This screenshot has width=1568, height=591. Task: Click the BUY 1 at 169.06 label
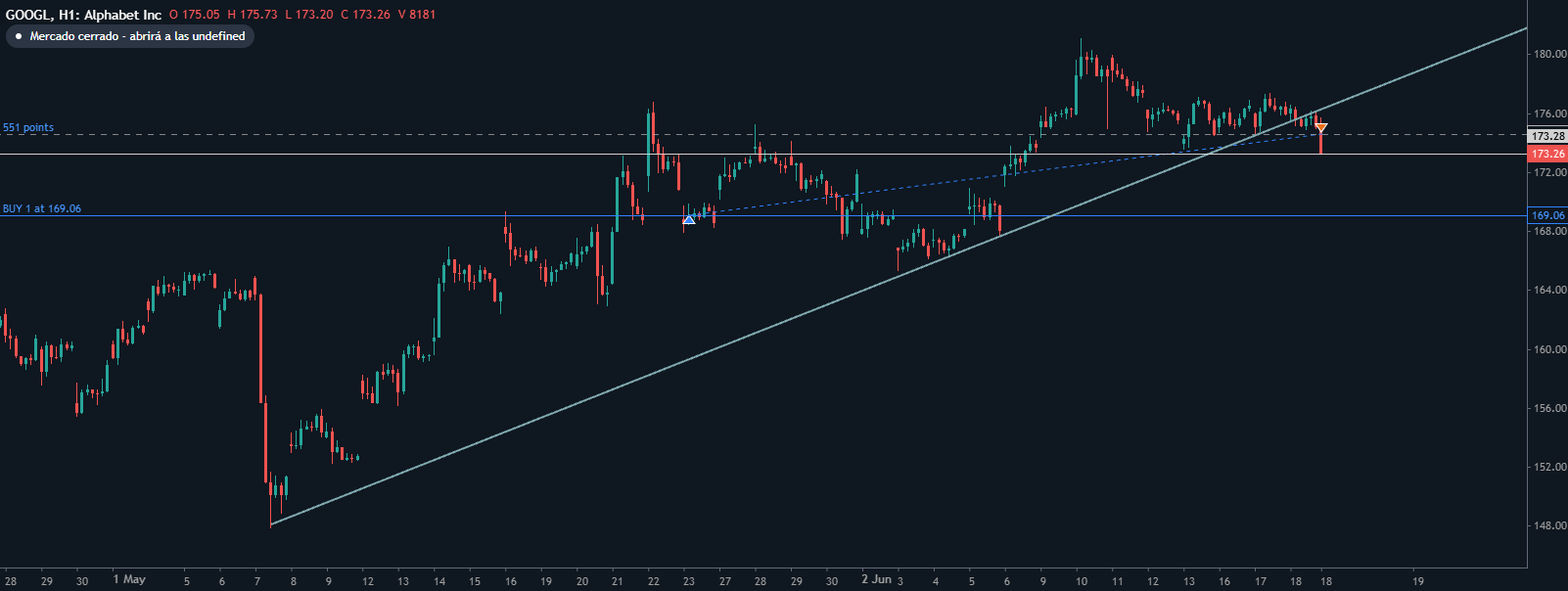42,208
